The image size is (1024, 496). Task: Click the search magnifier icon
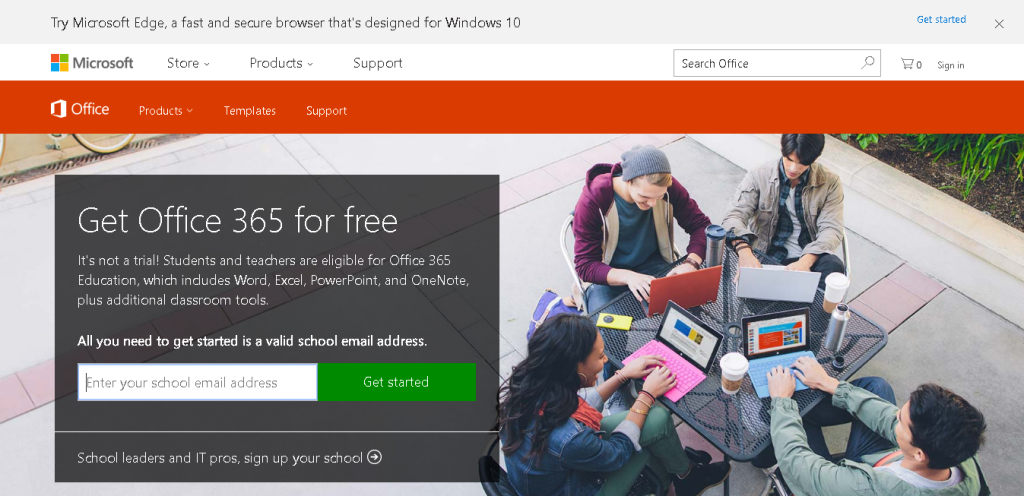click(867, 63)
